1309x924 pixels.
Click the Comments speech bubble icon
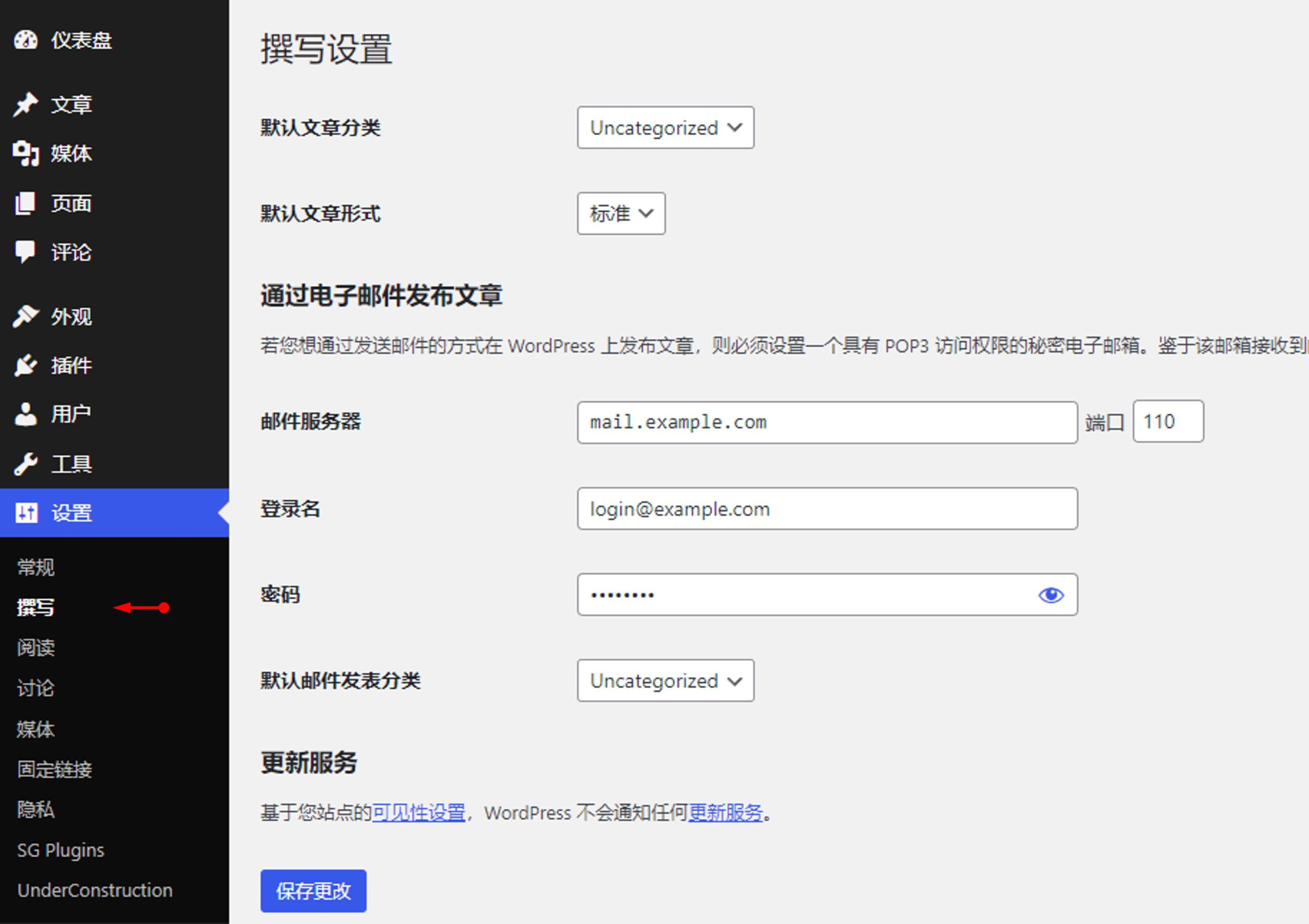(26, 252)
